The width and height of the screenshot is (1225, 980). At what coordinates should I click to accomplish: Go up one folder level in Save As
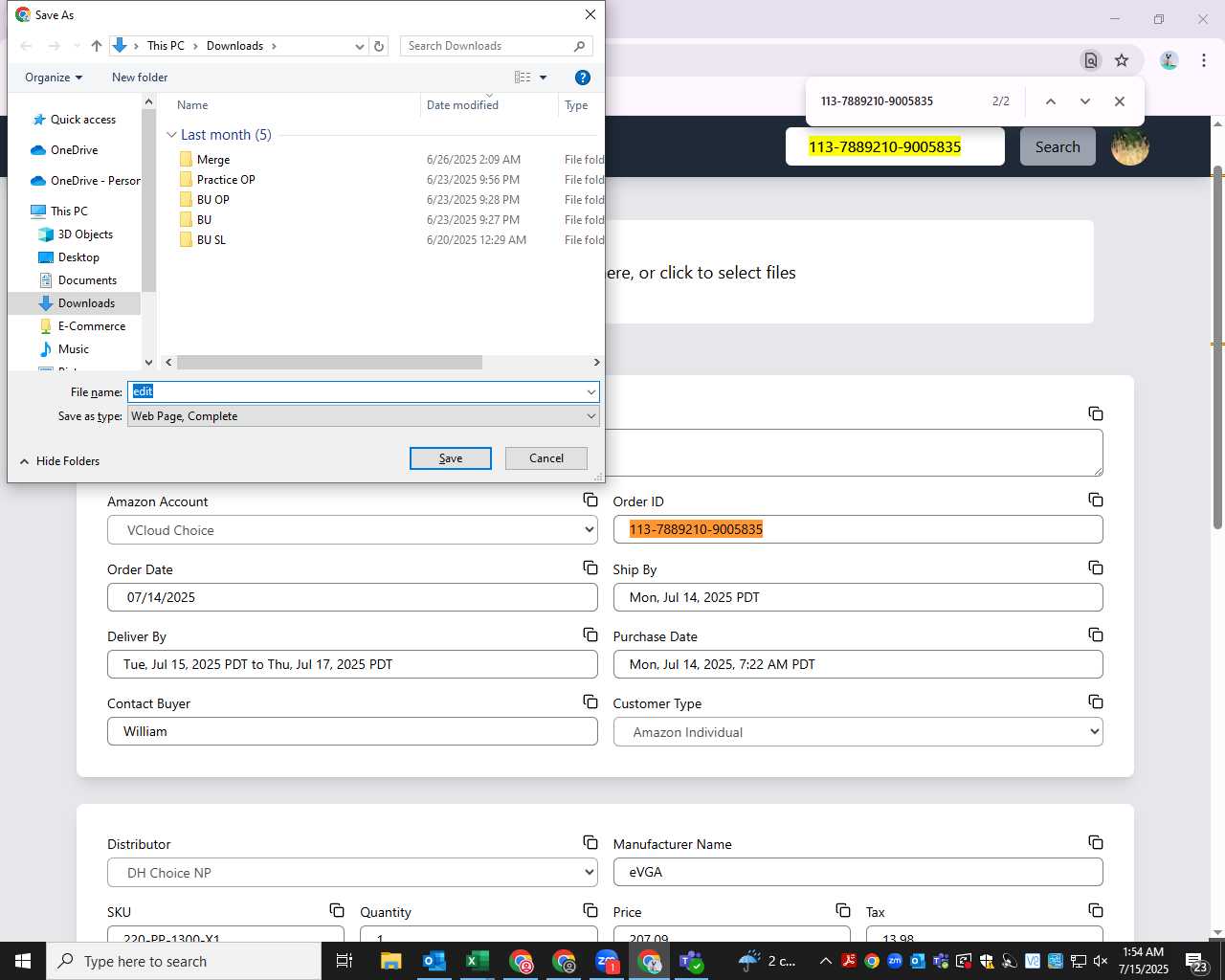96,46
